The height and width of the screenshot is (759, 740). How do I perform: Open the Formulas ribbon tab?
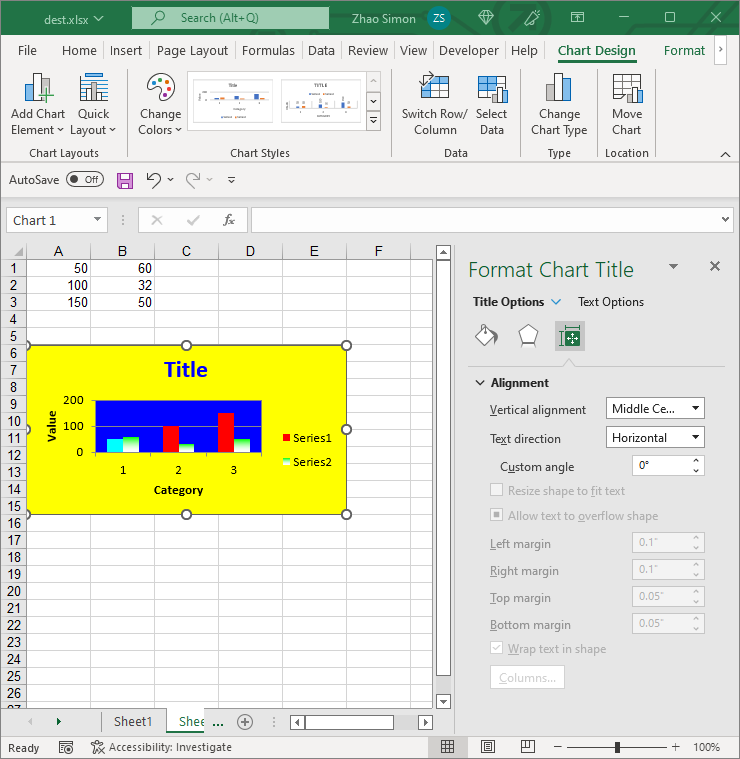click(268, 51)
